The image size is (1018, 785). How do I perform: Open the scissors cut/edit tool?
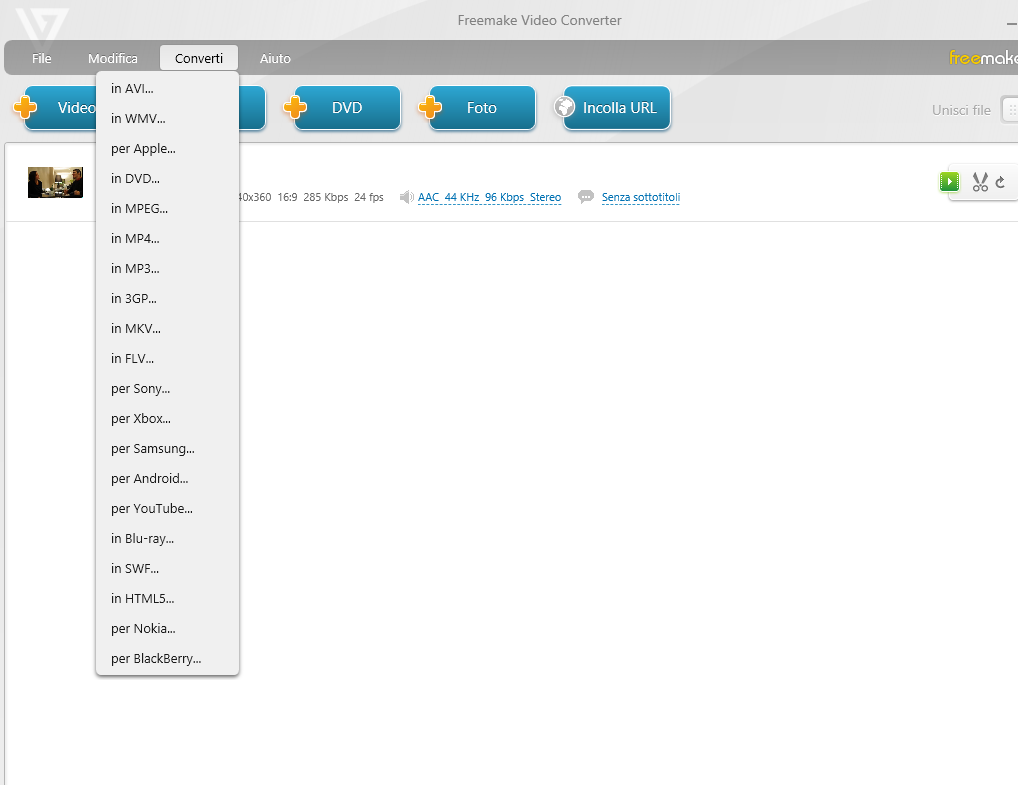point(980,182)
